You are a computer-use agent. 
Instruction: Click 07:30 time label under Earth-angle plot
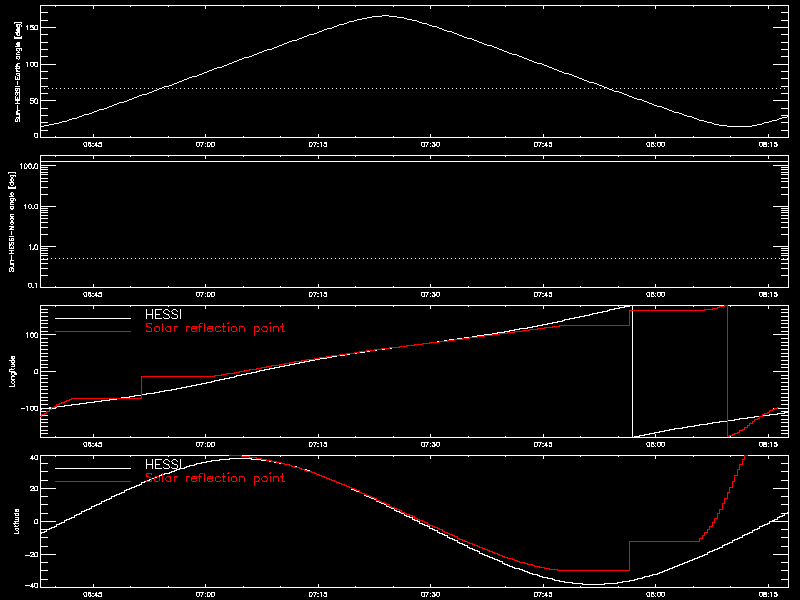click(x=430, y=144)
